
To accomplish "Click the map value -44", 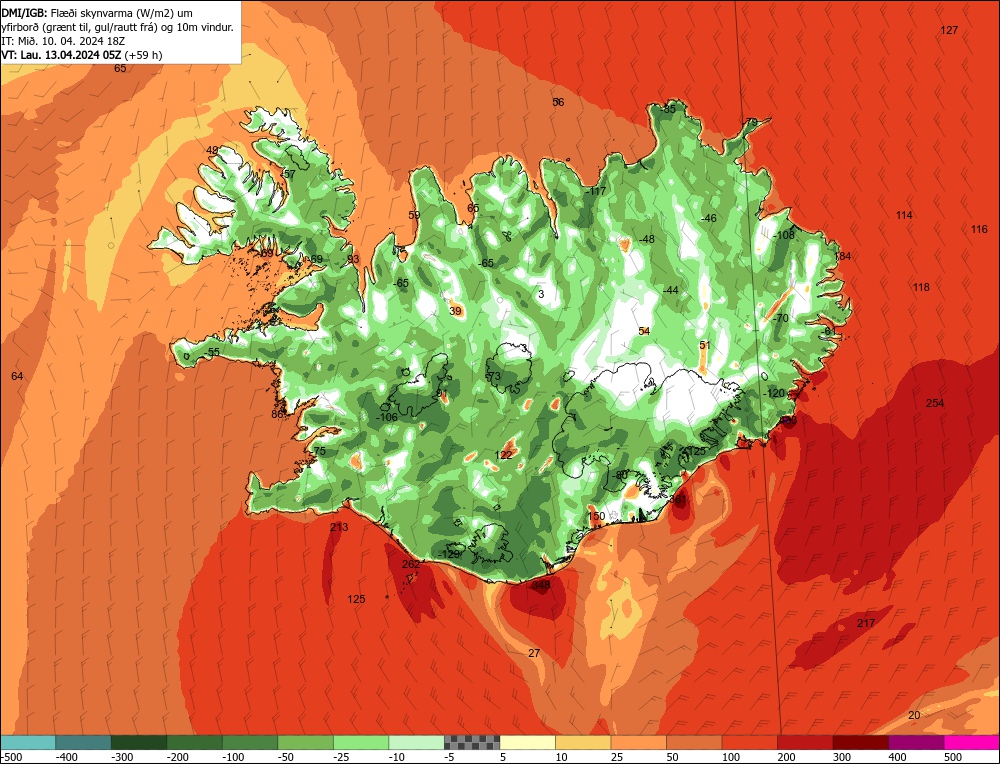I will point(670,290).
